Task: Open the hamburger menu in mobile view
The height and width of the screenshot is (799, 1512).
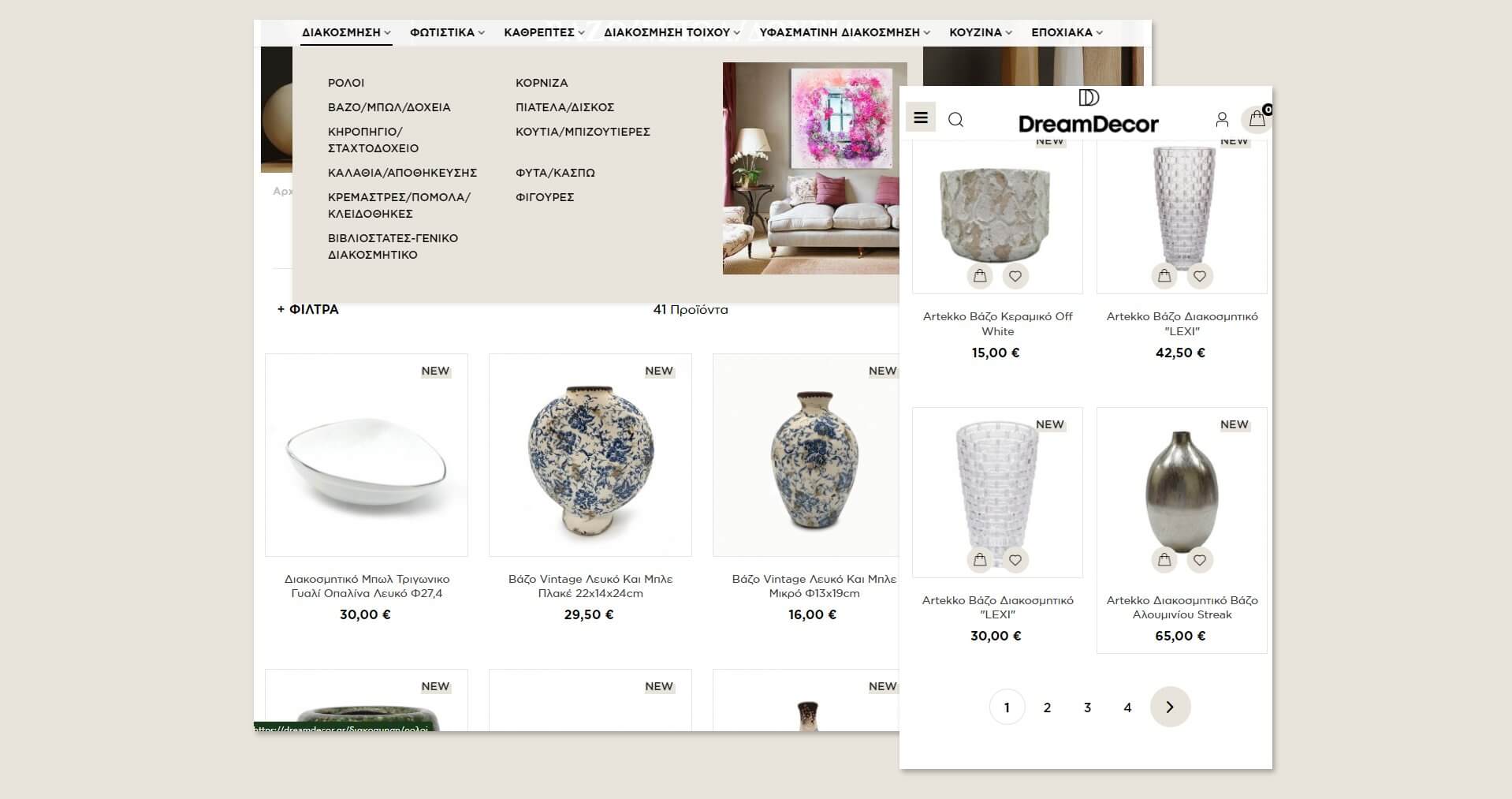Action: click(920, 118)
